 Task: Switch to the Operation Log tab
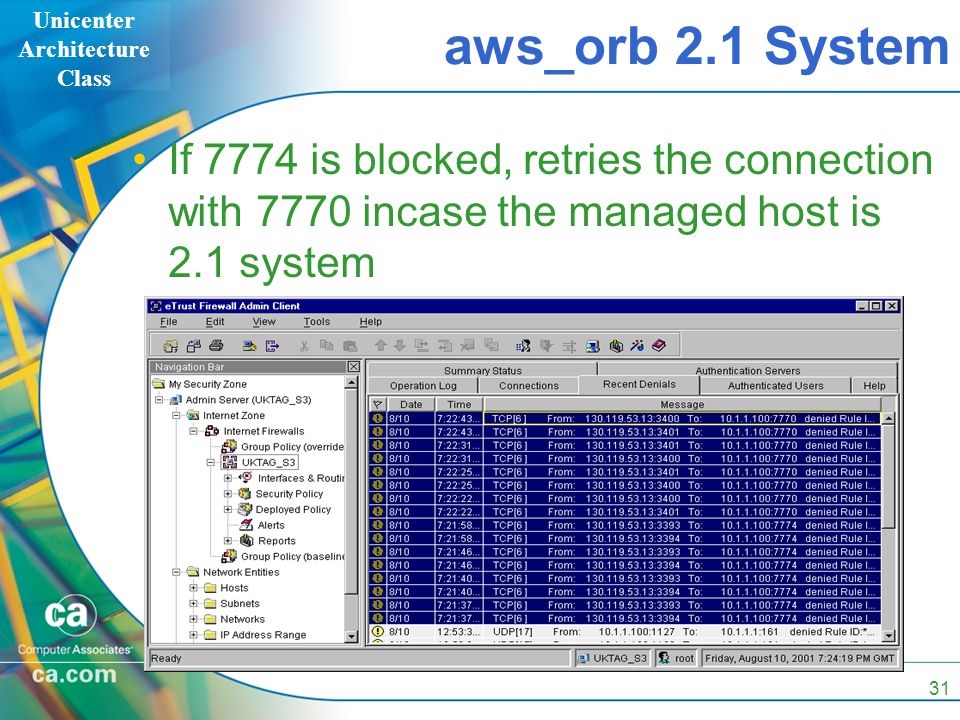point(423,386)
